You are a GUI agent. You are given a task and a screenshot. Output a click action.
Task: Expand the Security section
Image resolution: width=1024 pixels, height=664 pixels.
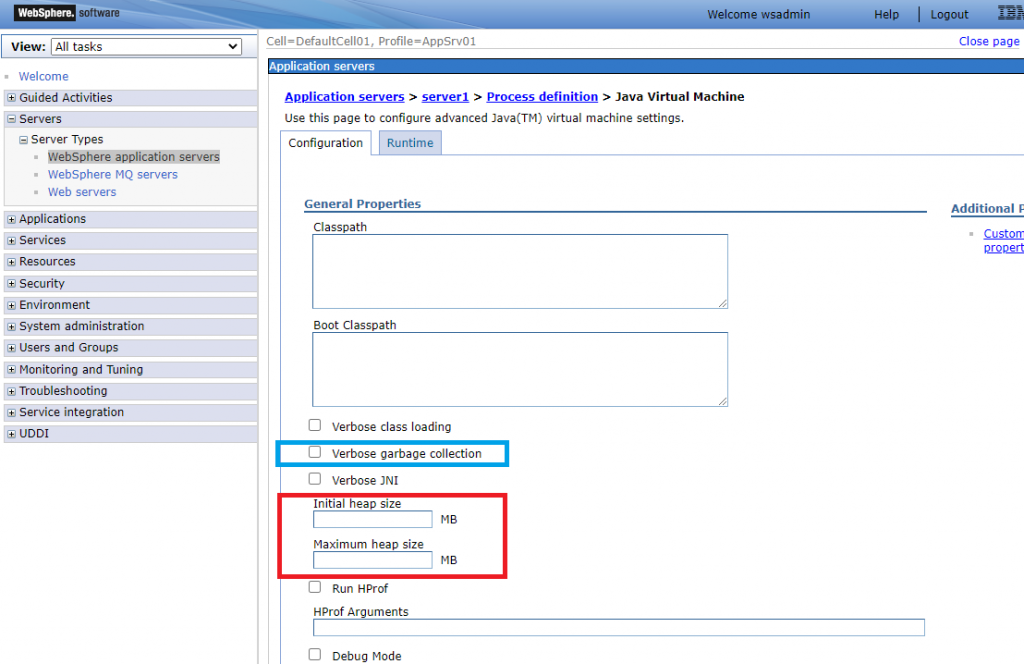coord(11,284)
